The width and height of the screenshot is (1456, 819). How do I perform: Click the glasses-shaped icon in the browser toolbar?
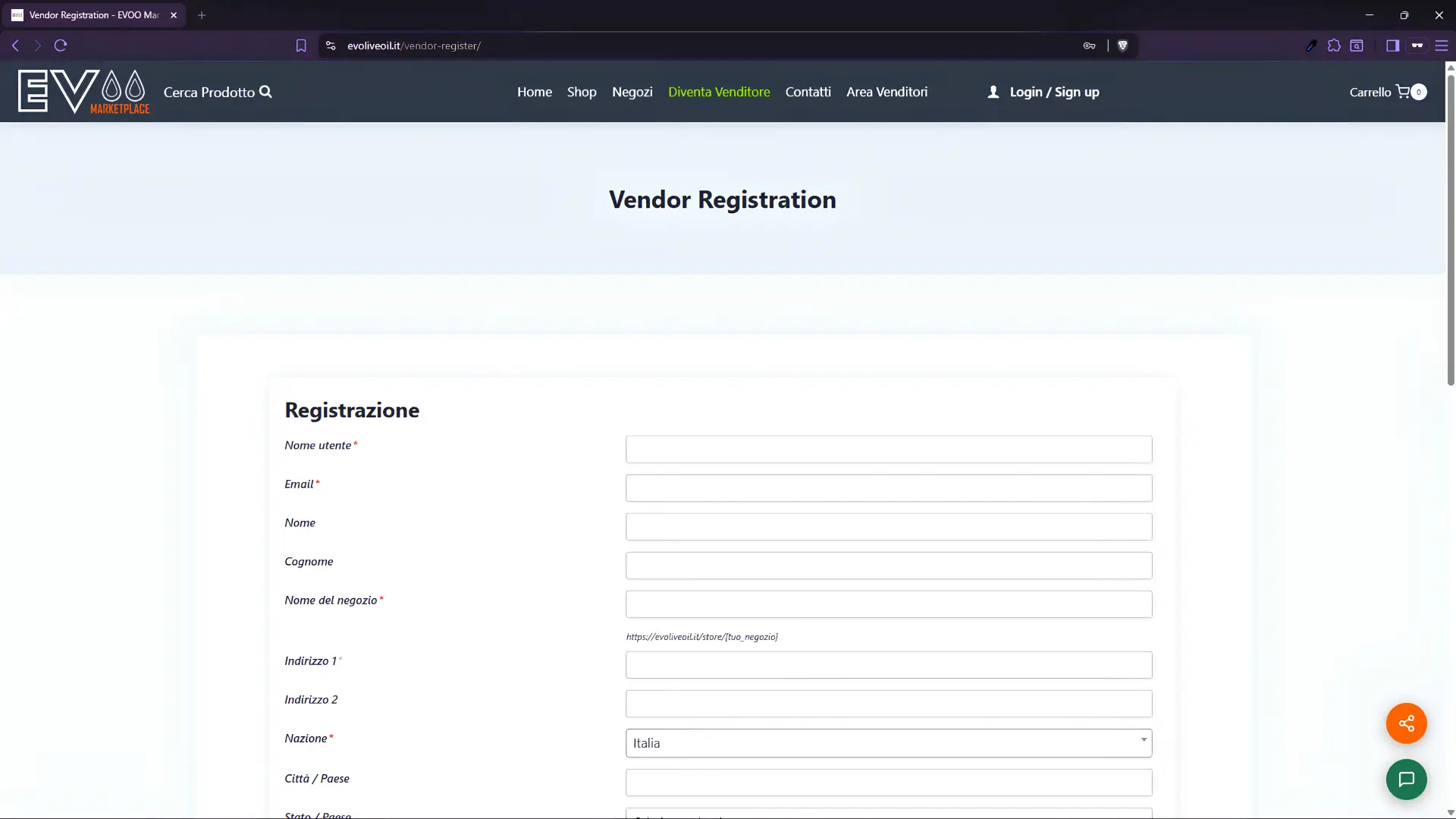(1417, 45)
